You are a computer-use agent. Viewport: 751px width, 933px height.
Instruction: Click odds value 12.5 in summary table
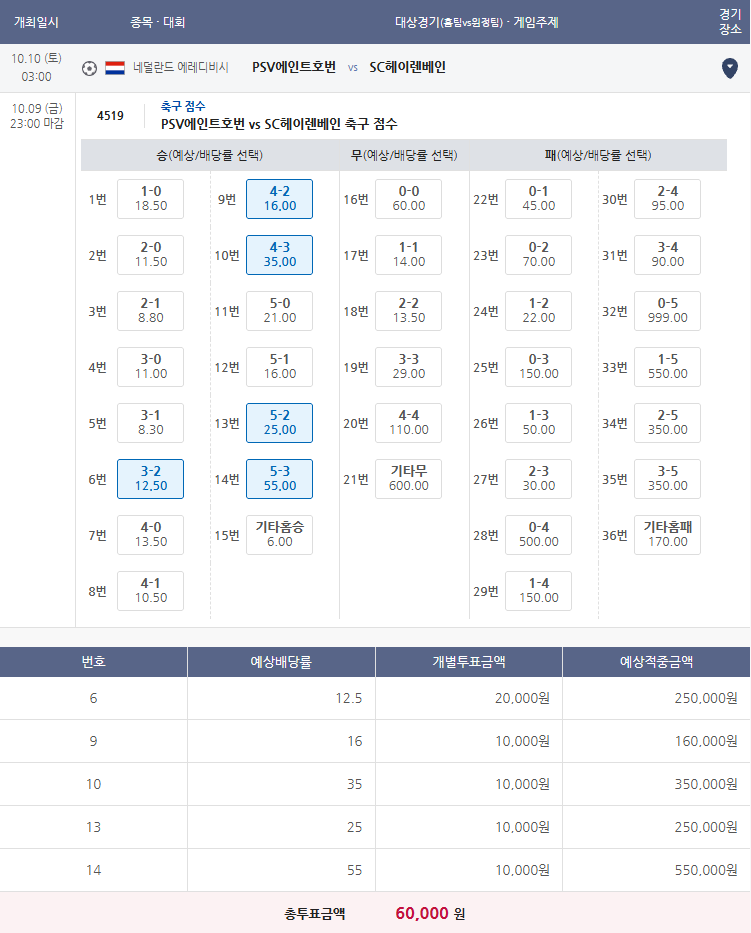click(349, 698)
